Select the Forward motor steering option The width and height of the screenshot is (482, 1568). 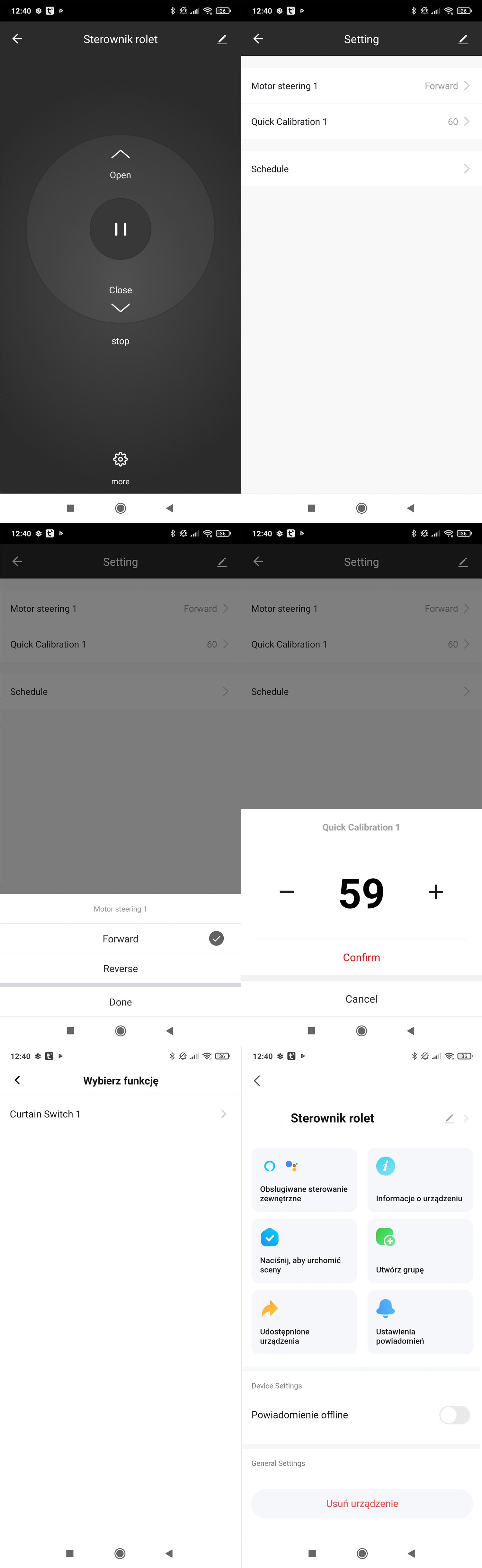121,939
